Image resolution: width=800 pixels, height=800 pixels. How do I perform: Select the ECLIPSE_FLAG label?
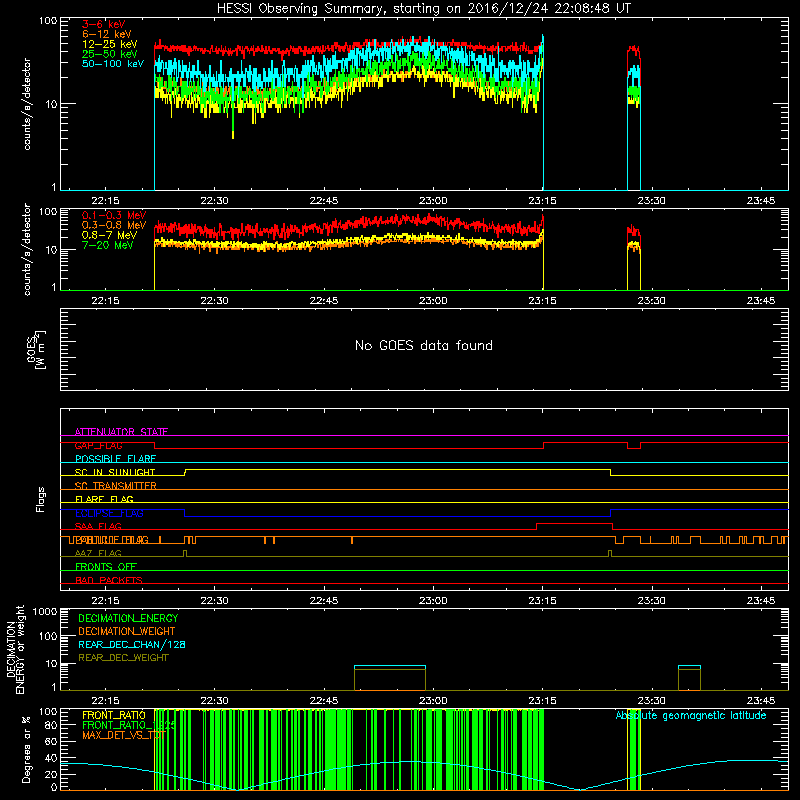109,513
